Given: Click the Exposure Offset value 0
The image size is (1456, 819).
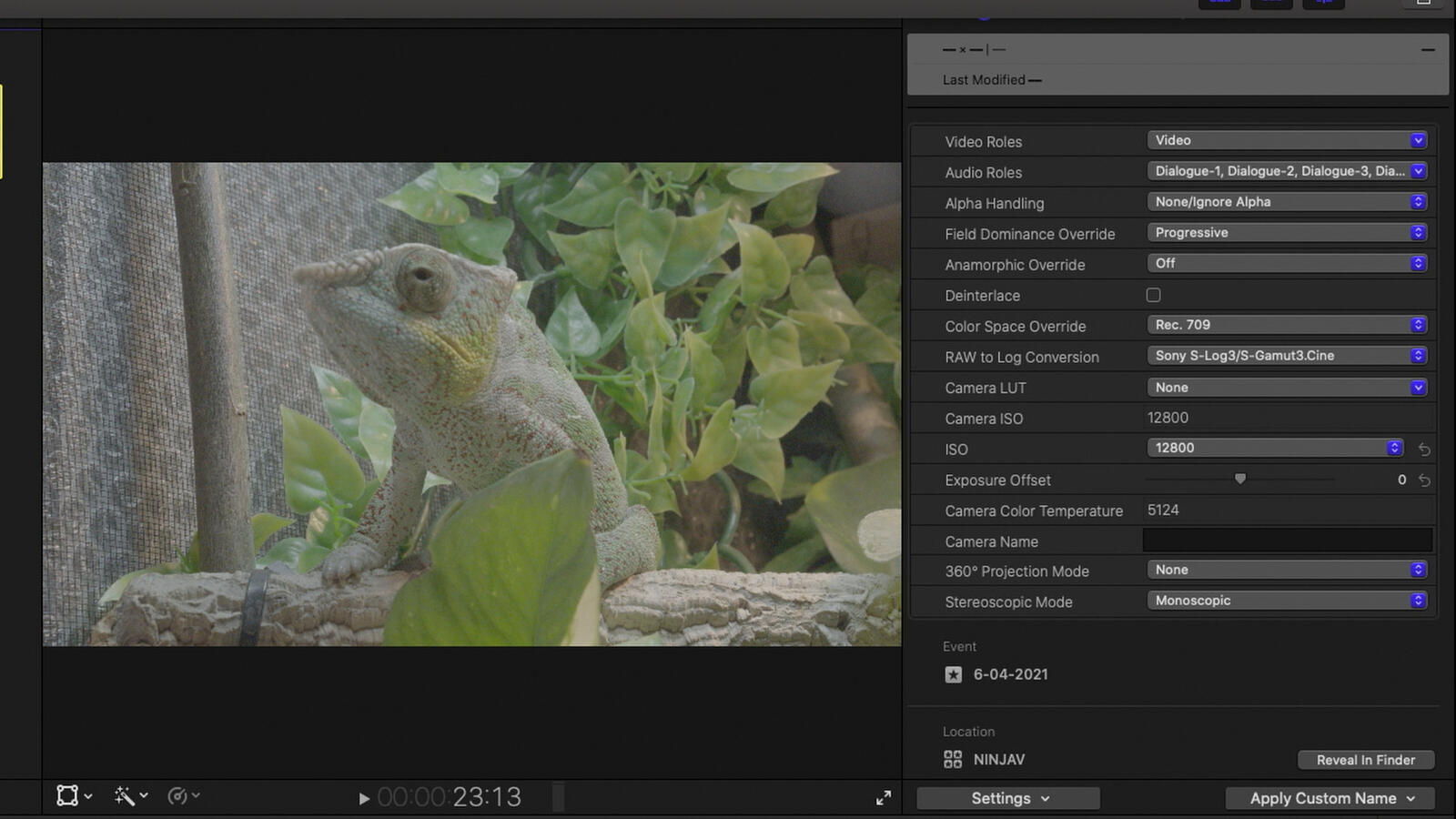Looking at the screenshot, I should (x=1401, y=480).
